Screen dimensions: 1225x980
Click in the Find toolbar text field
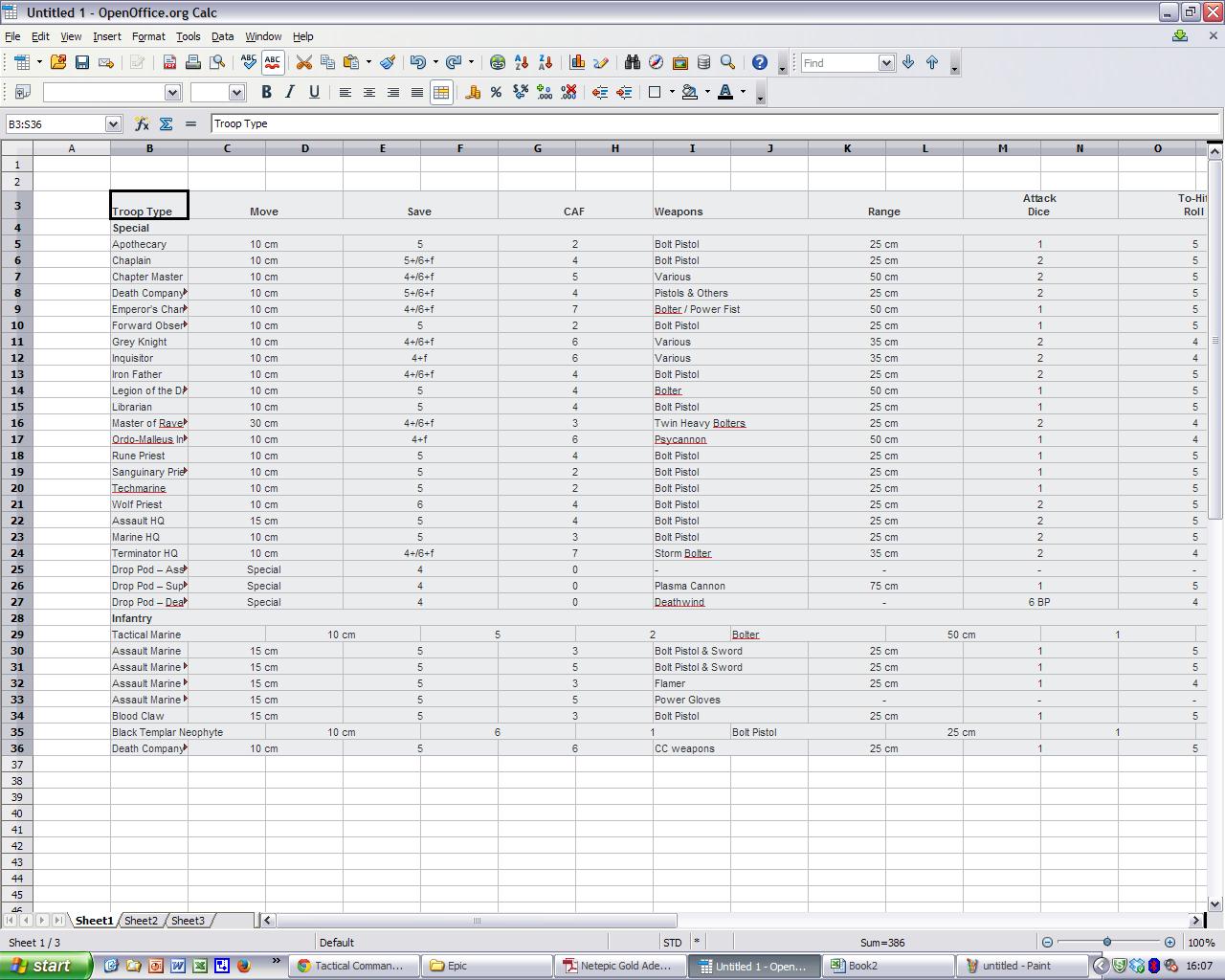coord(838,62)
